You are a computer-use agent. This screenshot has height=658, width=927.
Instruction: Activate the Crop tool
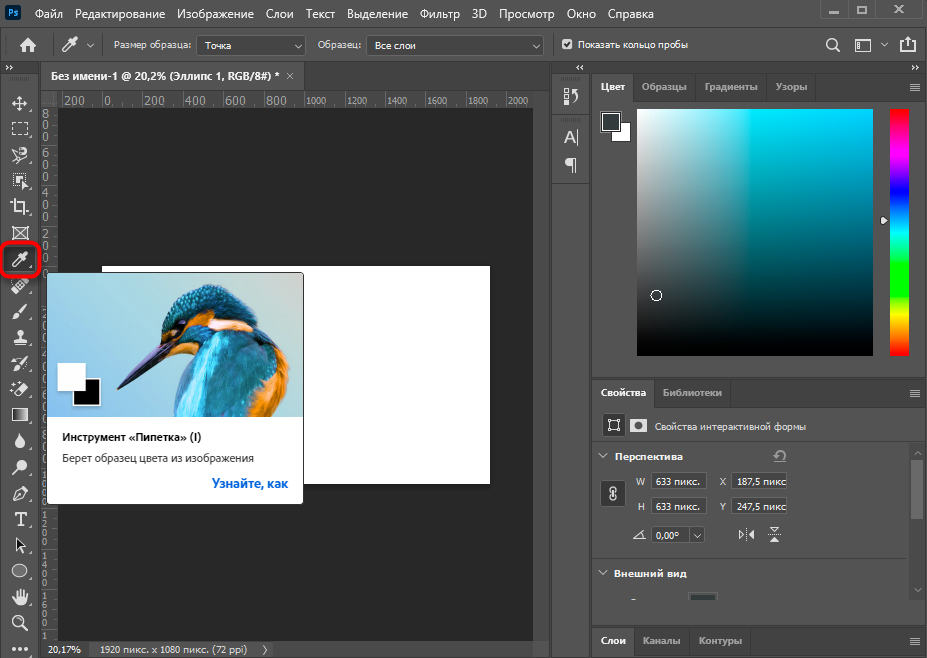19,207
